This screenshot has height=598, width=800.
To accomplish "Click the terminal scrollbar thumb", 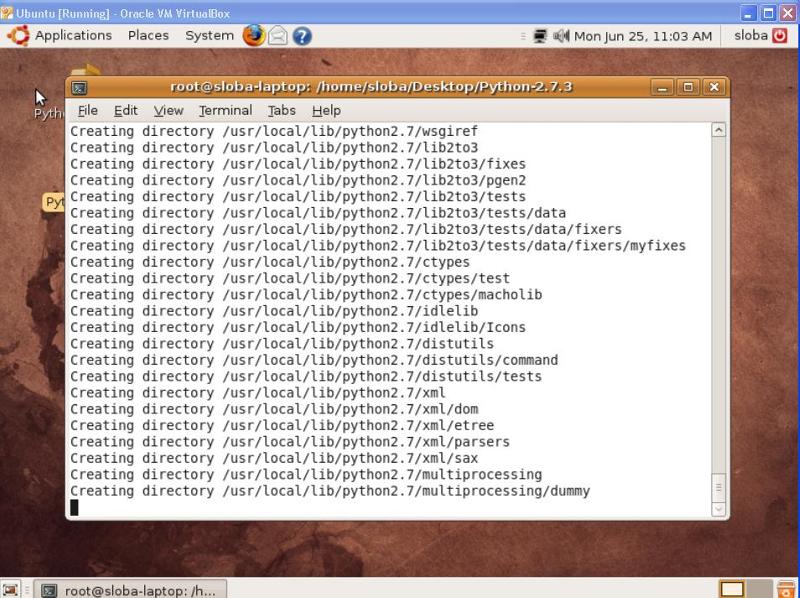I will [x=718, y=488].
